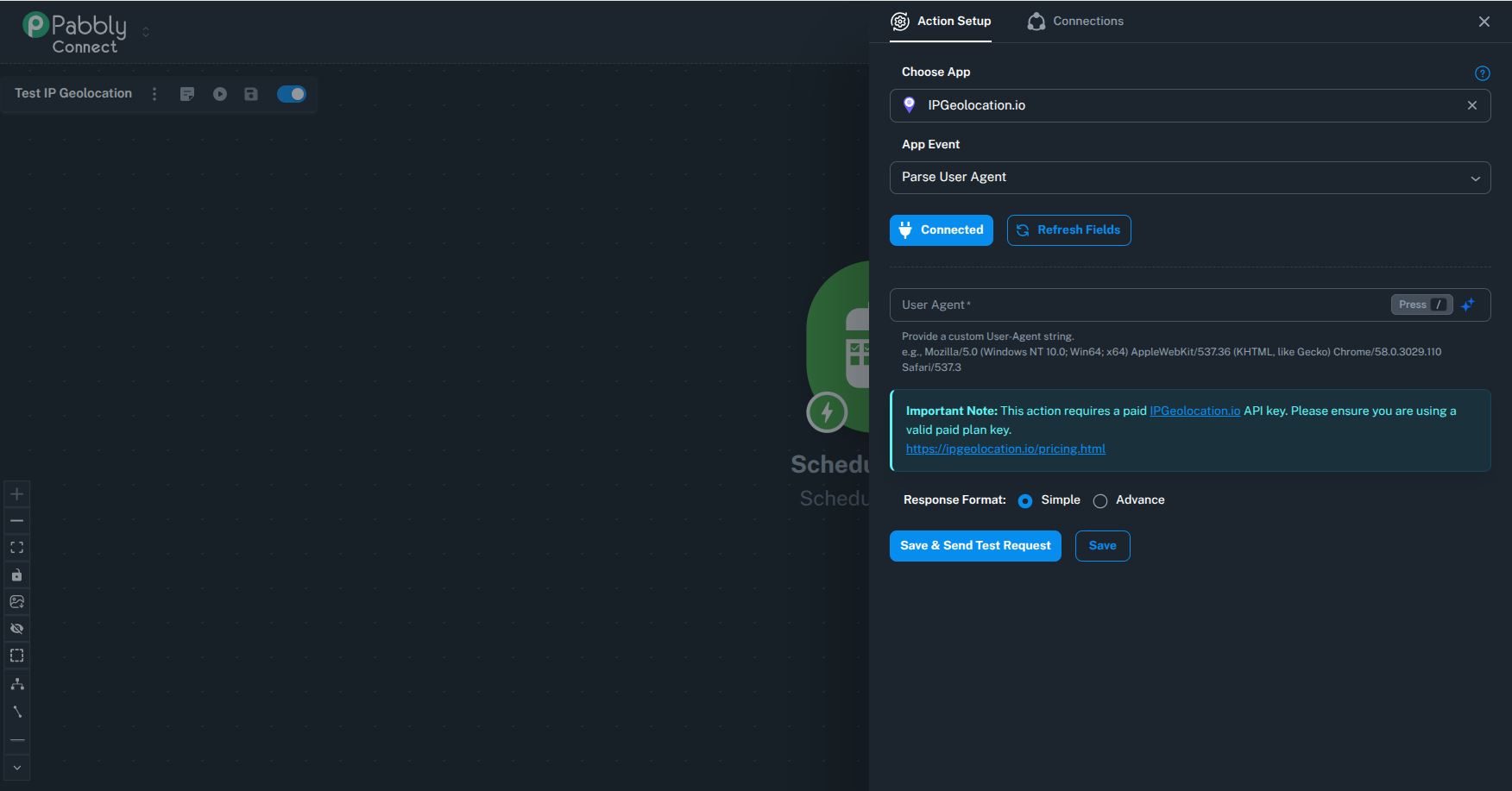Click the save workflow disk icon
1512x791 pixels.
point(251,94)
